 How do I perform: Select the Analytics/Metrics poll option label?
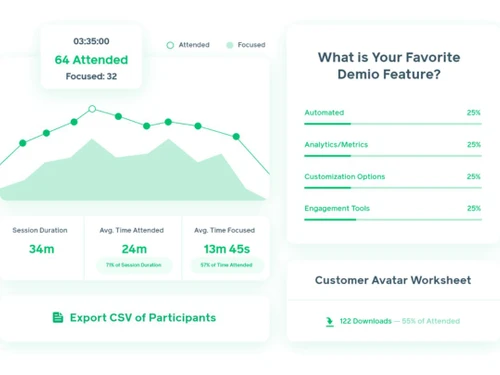click(x=336, y=145)
